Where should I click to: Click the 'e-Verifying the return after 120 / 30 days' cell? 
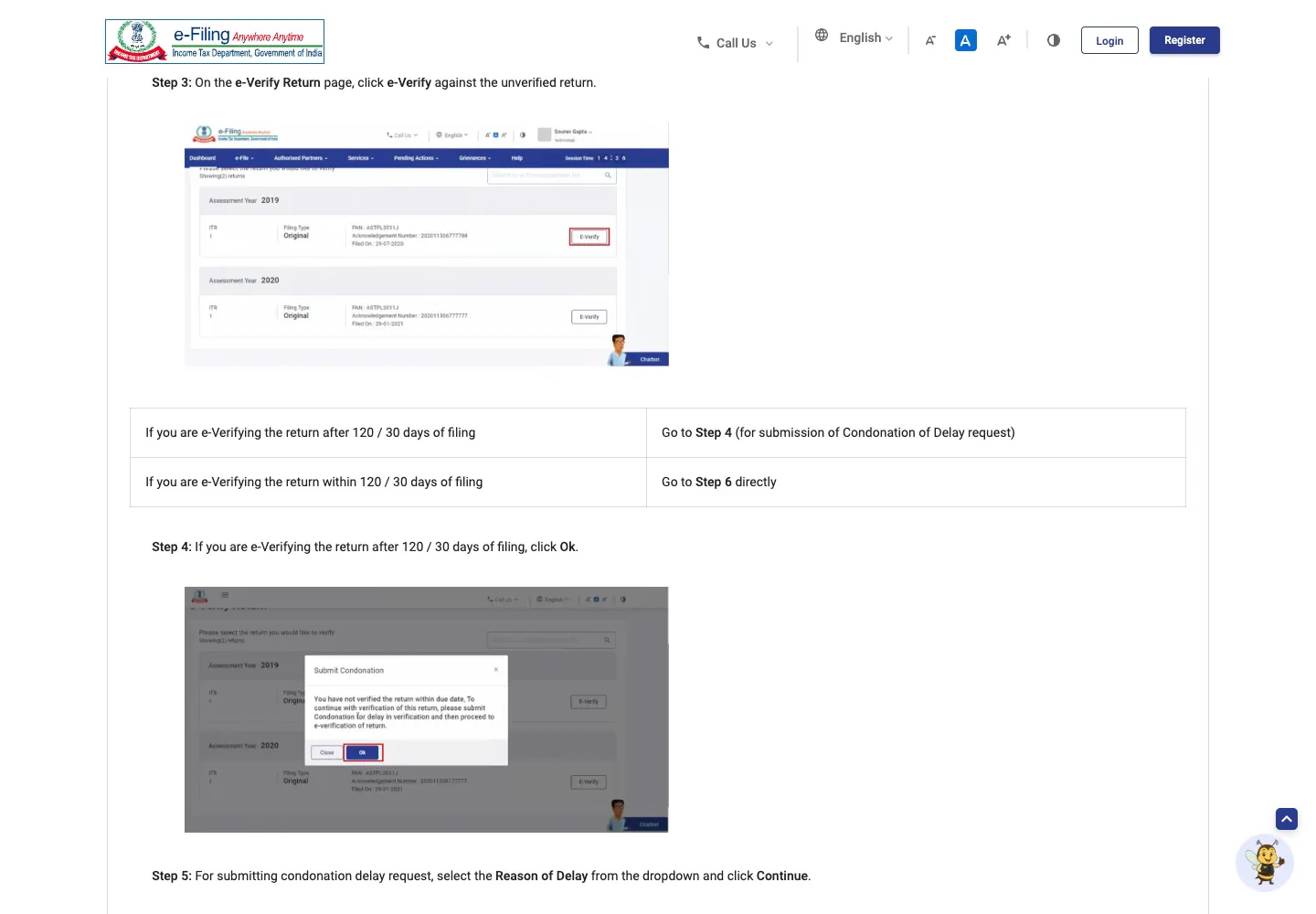tap(388, 433)
